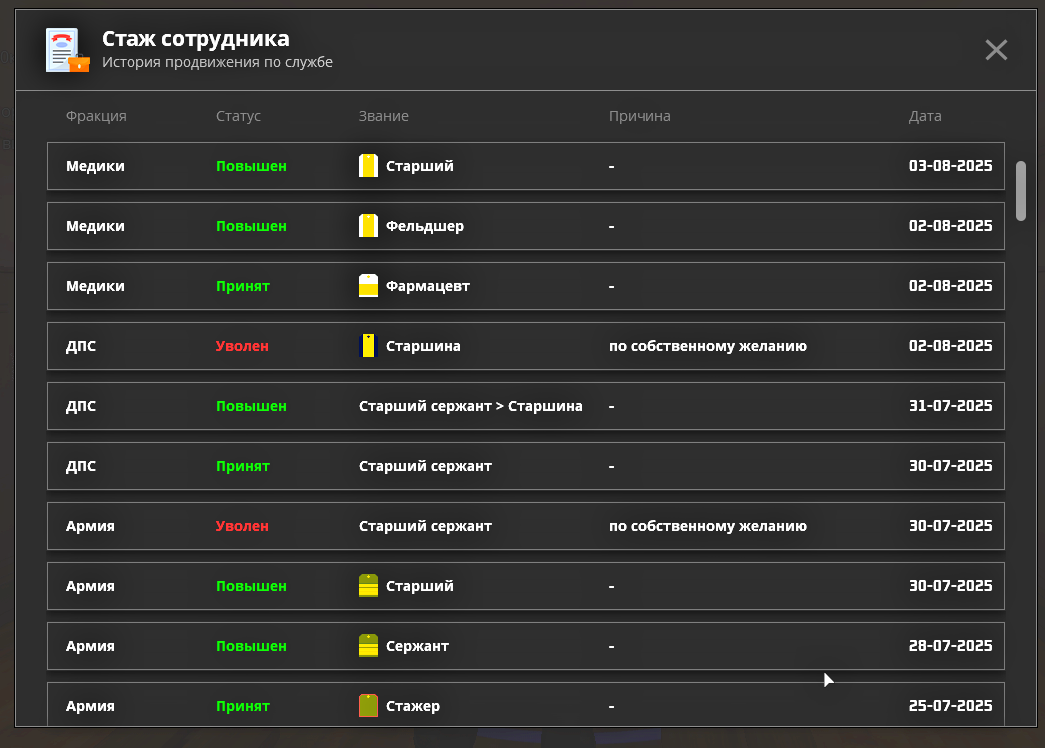Click the date 31-07-2025
The width and height of the screenshot is (1045, 748).
[950, 406]
